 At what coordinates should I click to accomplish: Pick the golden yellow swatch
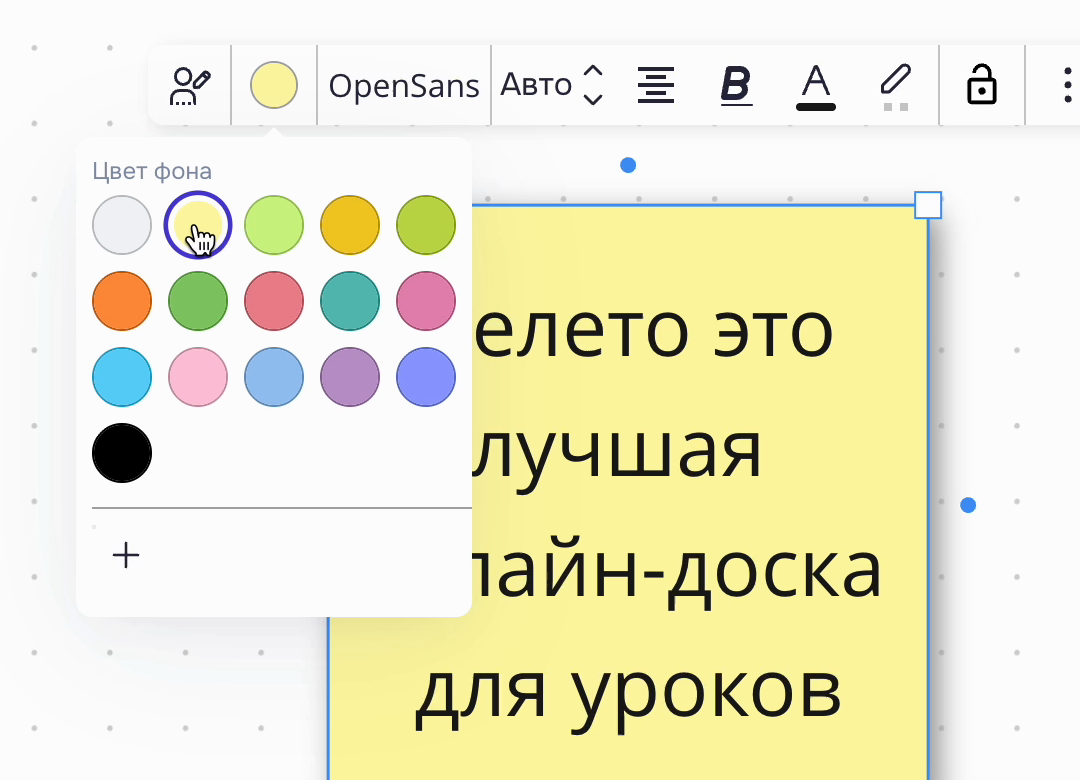coord(350,225)
